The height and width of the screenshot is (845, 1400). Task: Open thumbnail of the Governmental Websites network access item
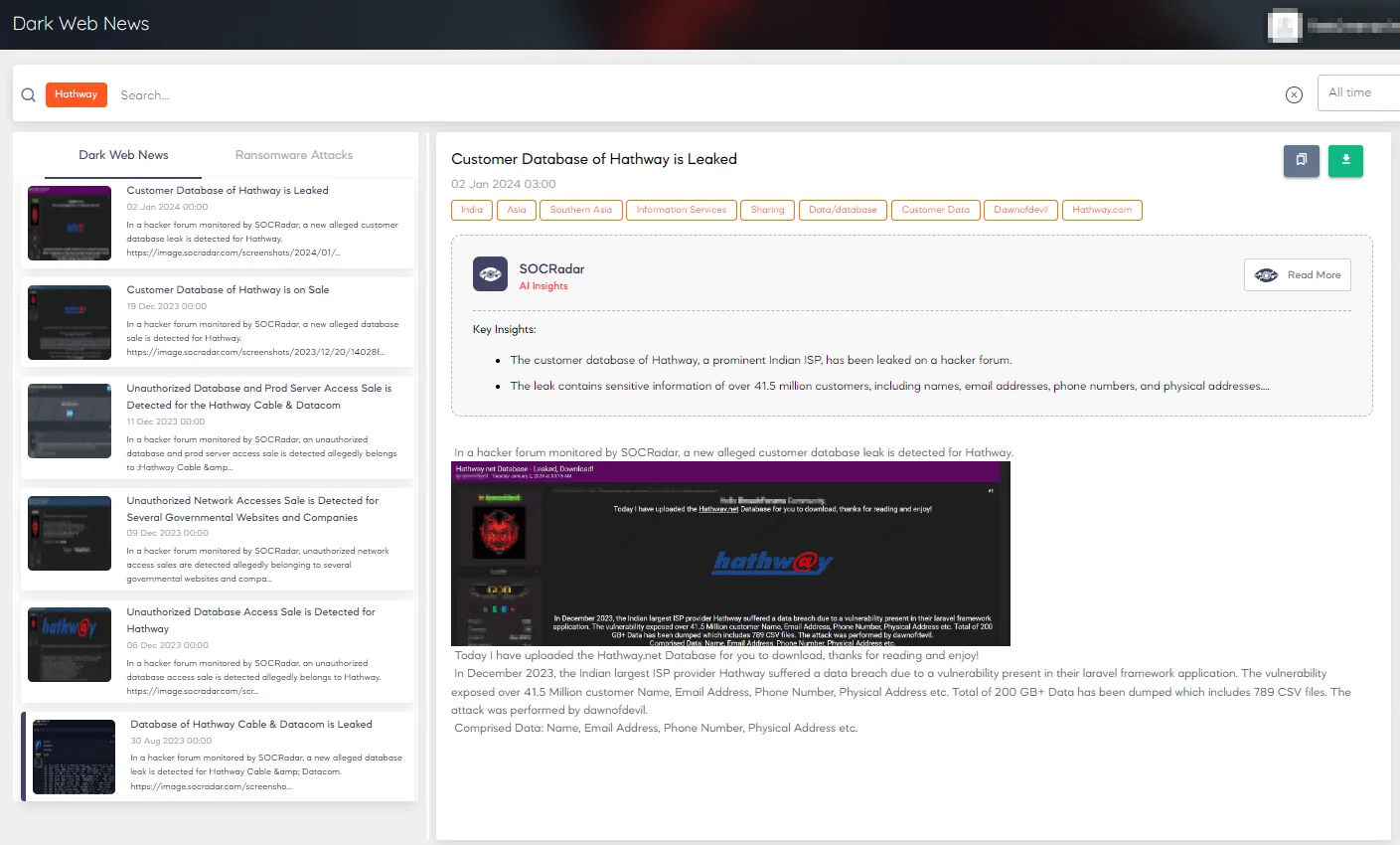70,533
